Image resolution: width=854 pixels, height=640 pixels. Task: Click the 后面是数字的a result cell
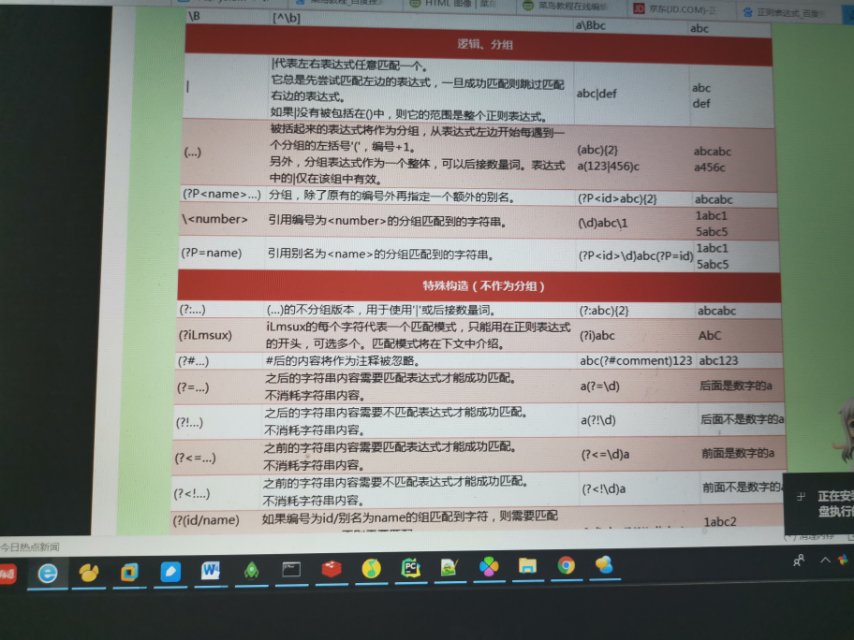click(736, 386)
